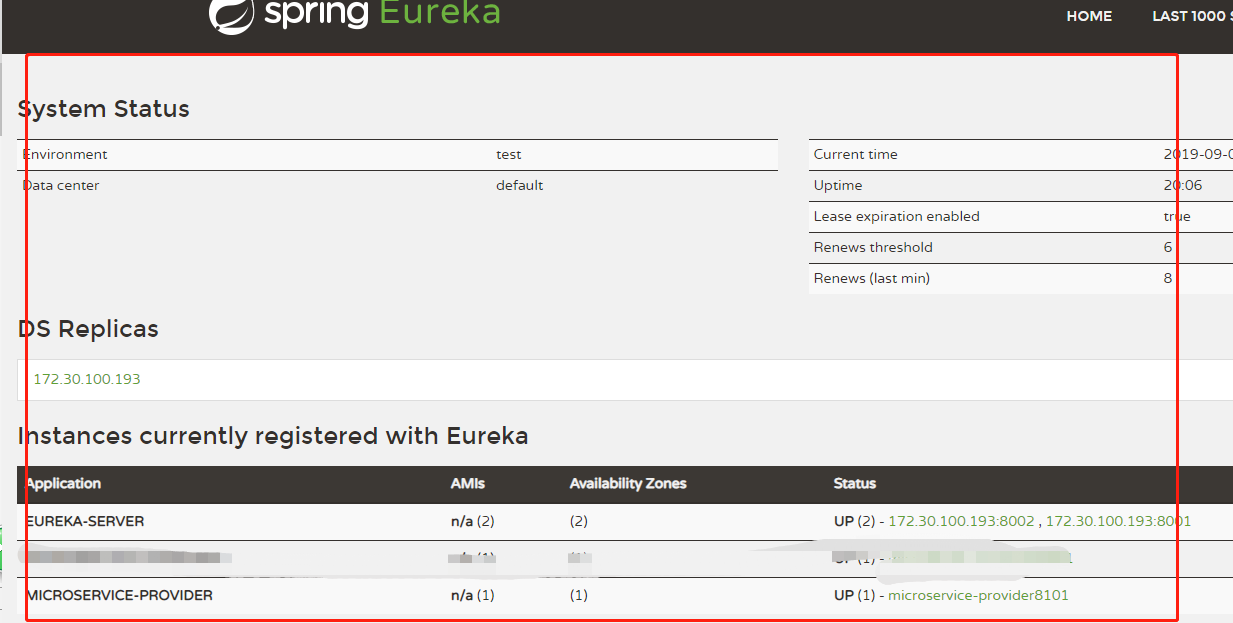Image resolution: width=1233 pixels, height=623 pixels.
Task: Open the 172.30.100.193:8001 instance link
Action: coord(1116,521)
